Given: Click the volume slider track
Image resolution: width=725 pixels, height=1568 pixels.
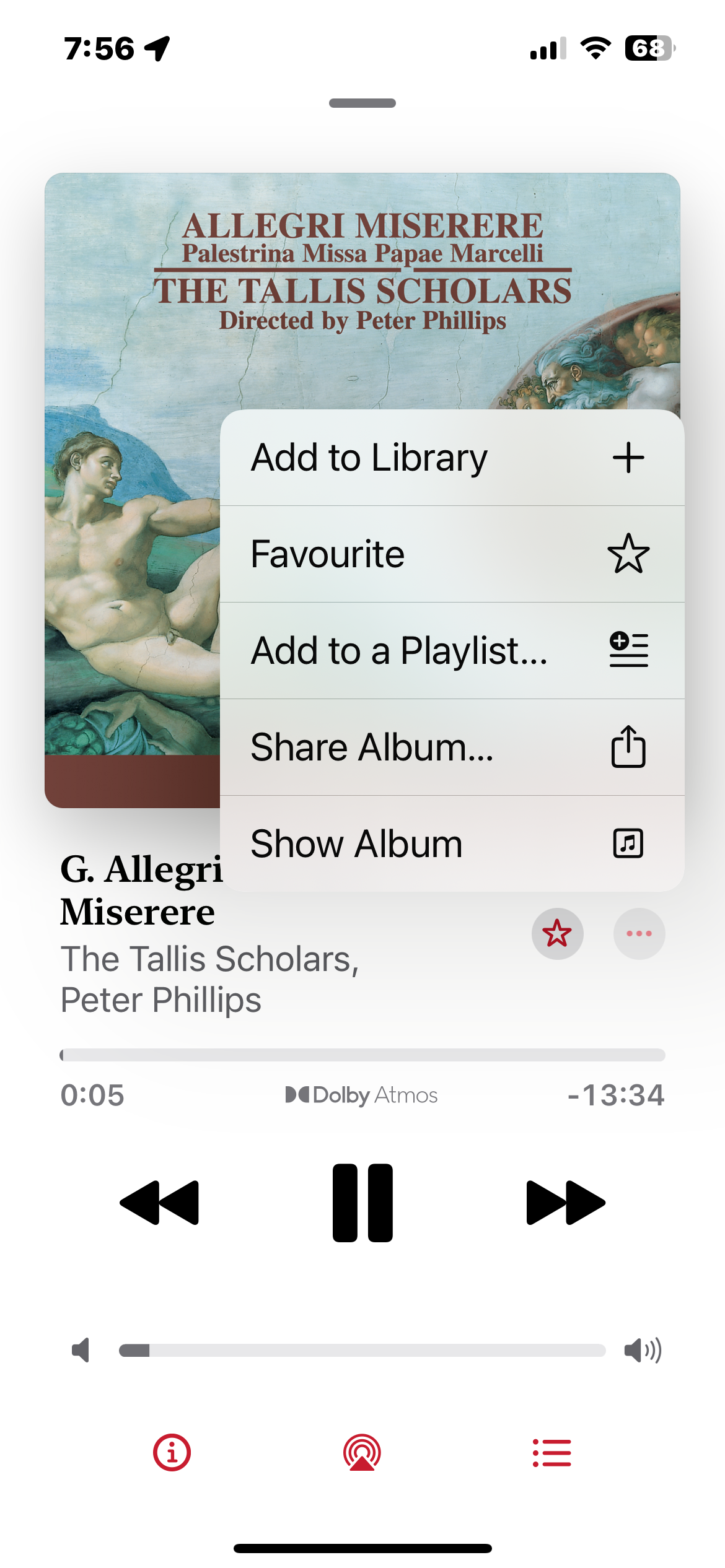Looking at the screenshot, I should click(x=362, y=1350).
